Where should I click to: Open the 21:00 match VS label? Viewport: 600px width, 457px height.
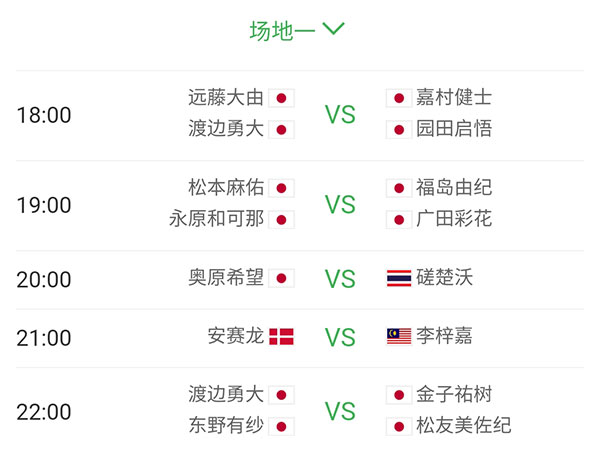coord(340,337)
